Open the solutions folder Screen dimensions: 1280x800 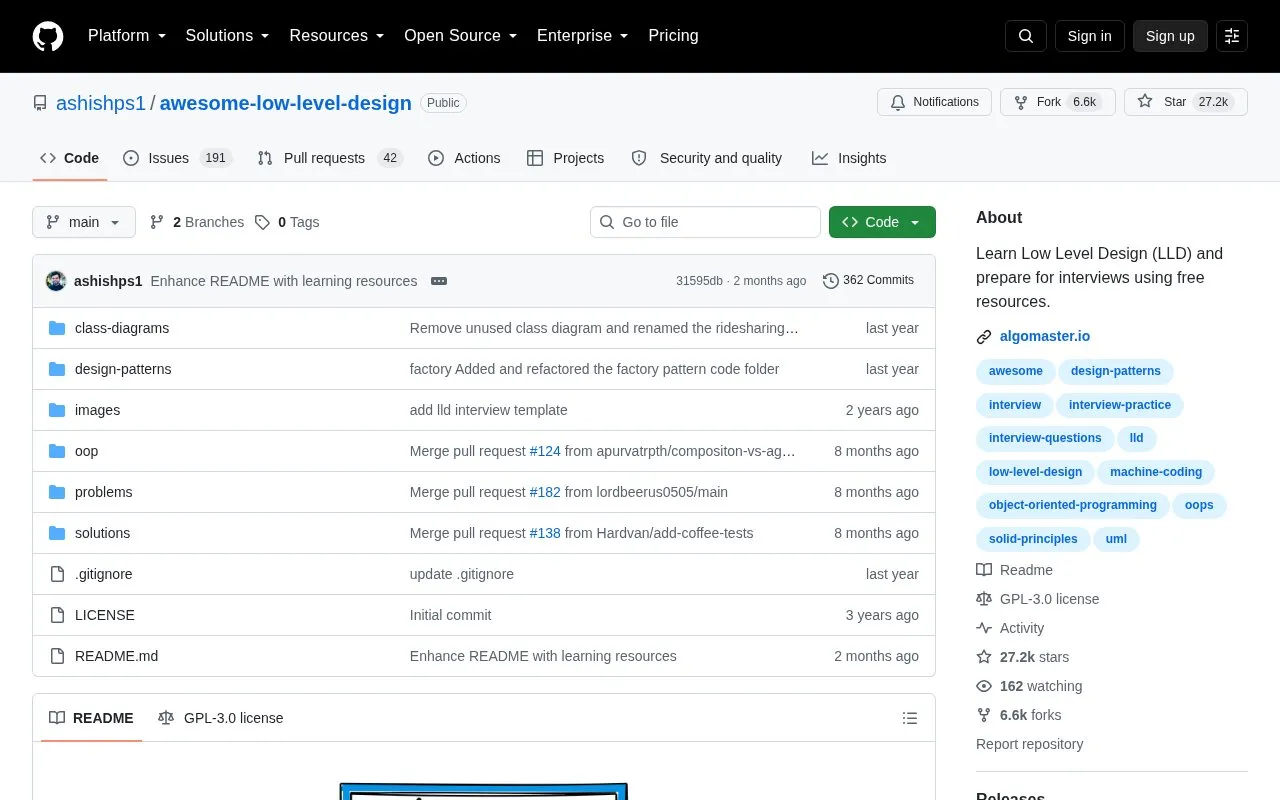(x=102, y=533)
